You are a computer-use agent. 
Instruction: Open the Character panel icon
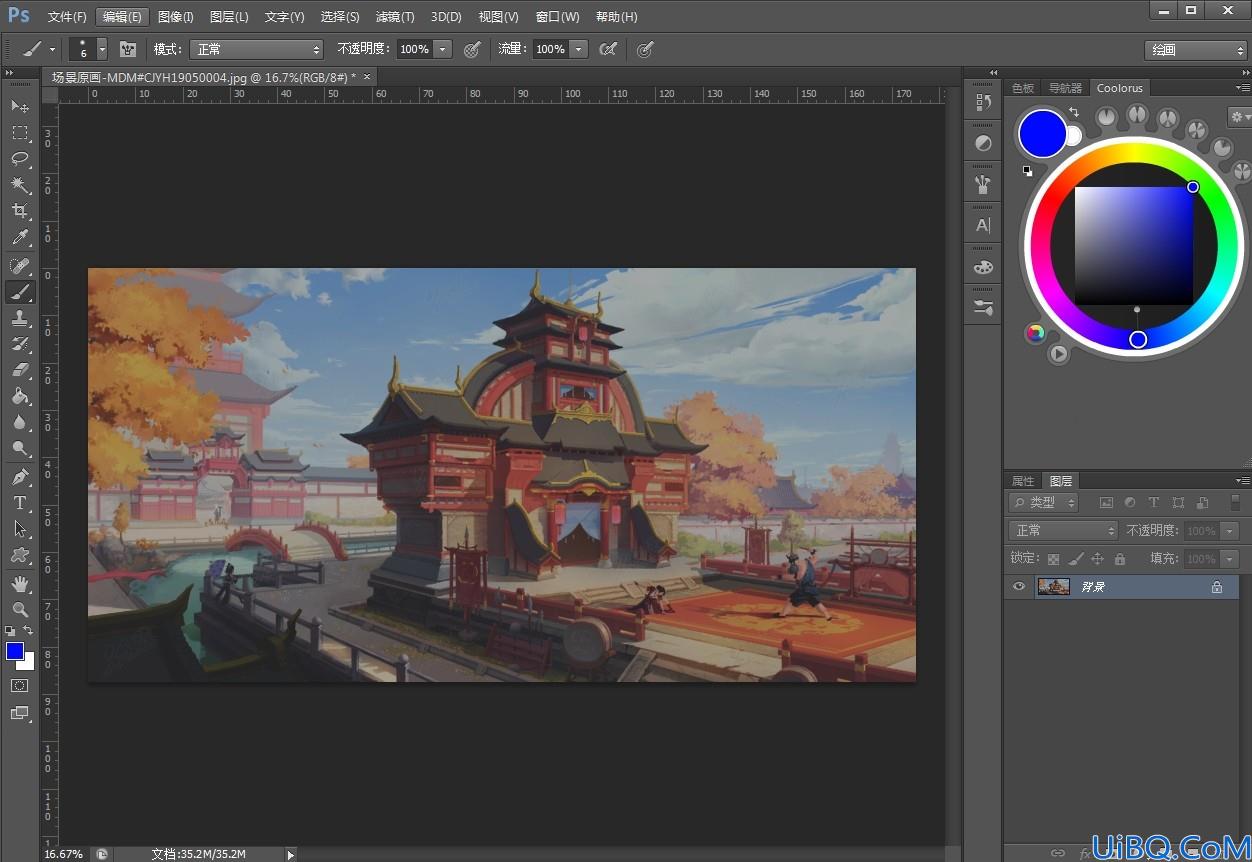tap(983, 226)
